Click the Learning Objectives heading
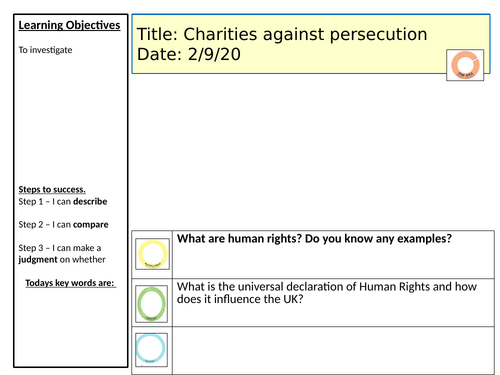This screenshot has width=500, height=375. point(69,25)
